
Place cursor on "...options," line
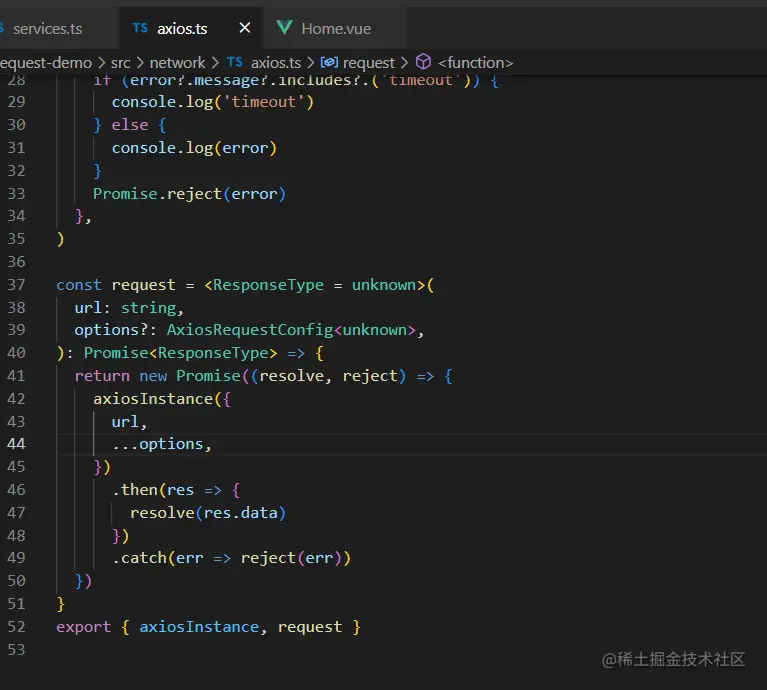click(162, 444)
